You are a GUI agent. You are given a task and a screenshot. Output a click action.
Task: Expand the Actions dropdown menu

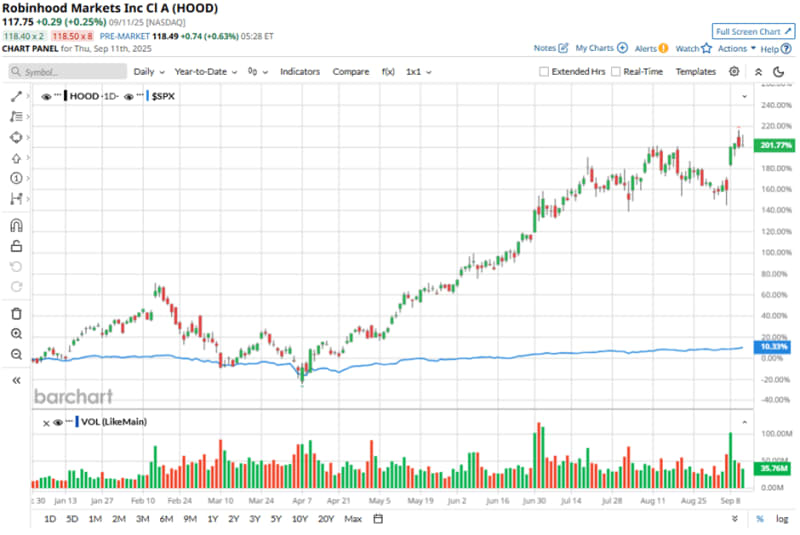[736, 48]
